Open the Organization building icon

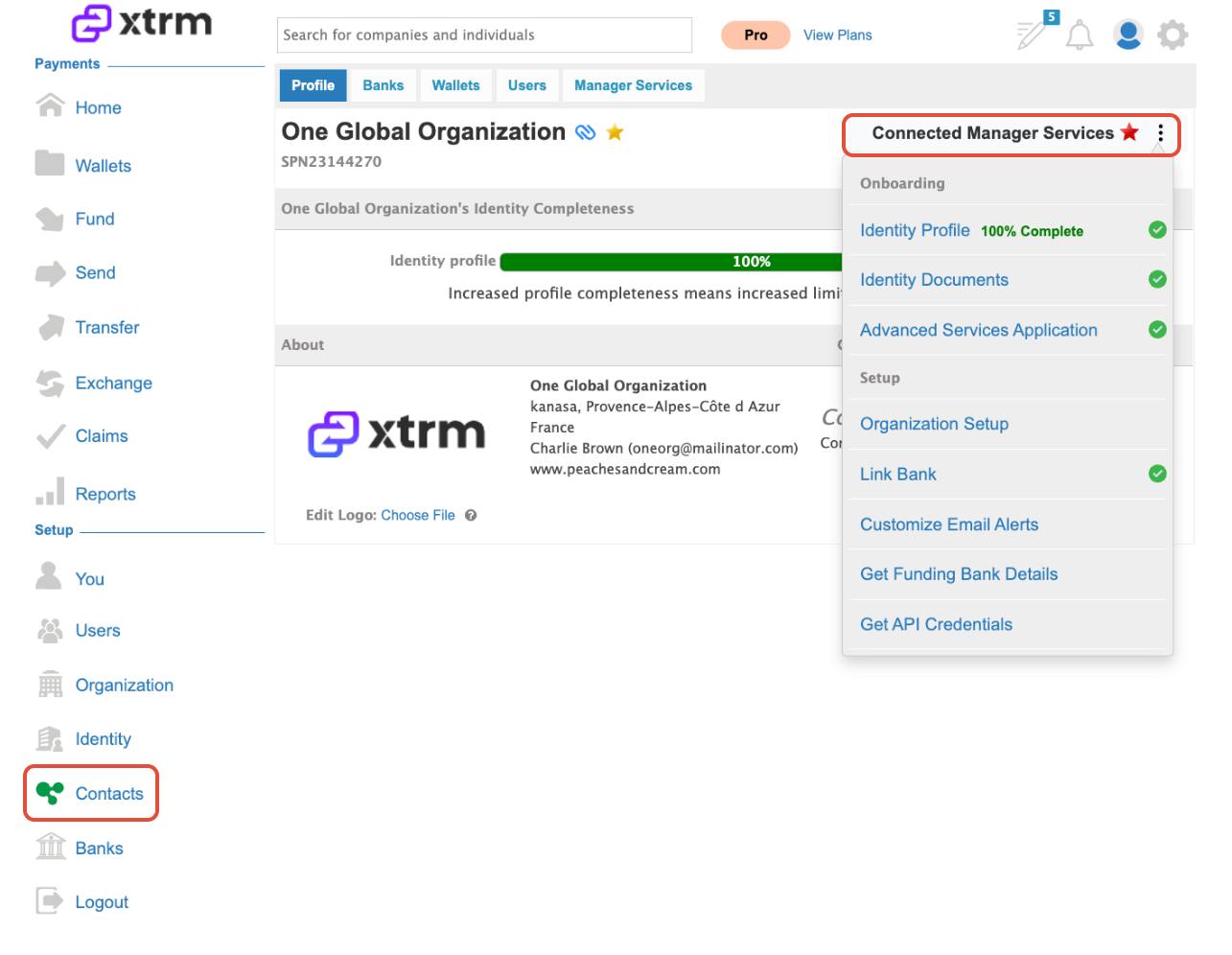(50, 685)
